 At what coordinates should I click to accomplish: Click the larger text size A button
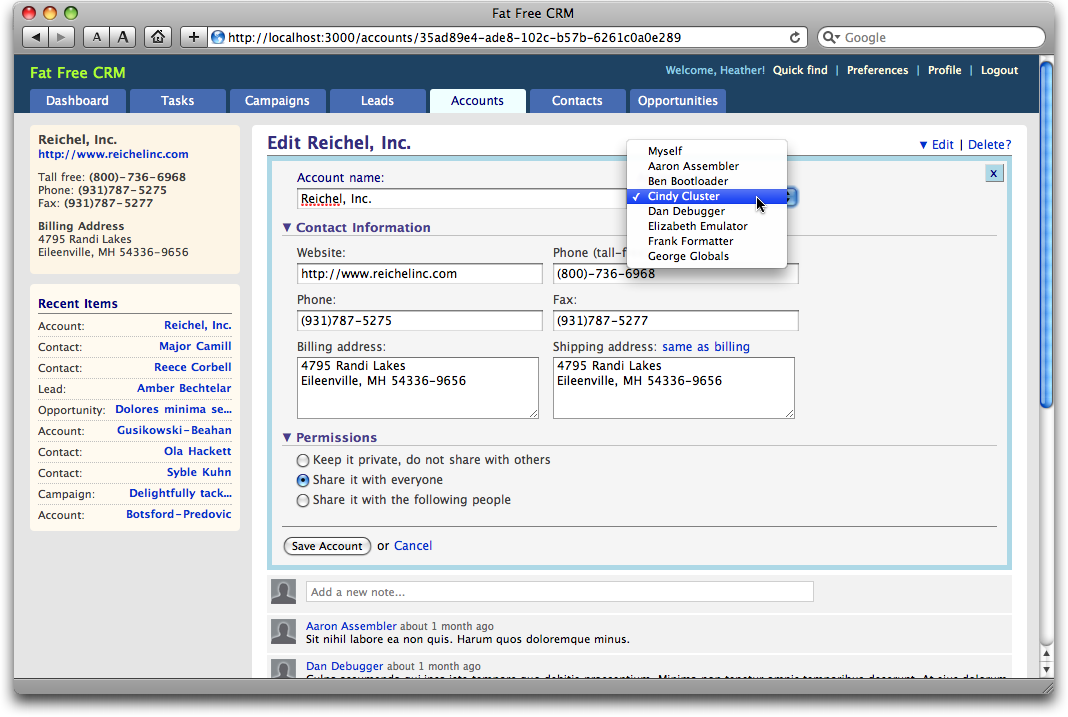tap(122, 38)
